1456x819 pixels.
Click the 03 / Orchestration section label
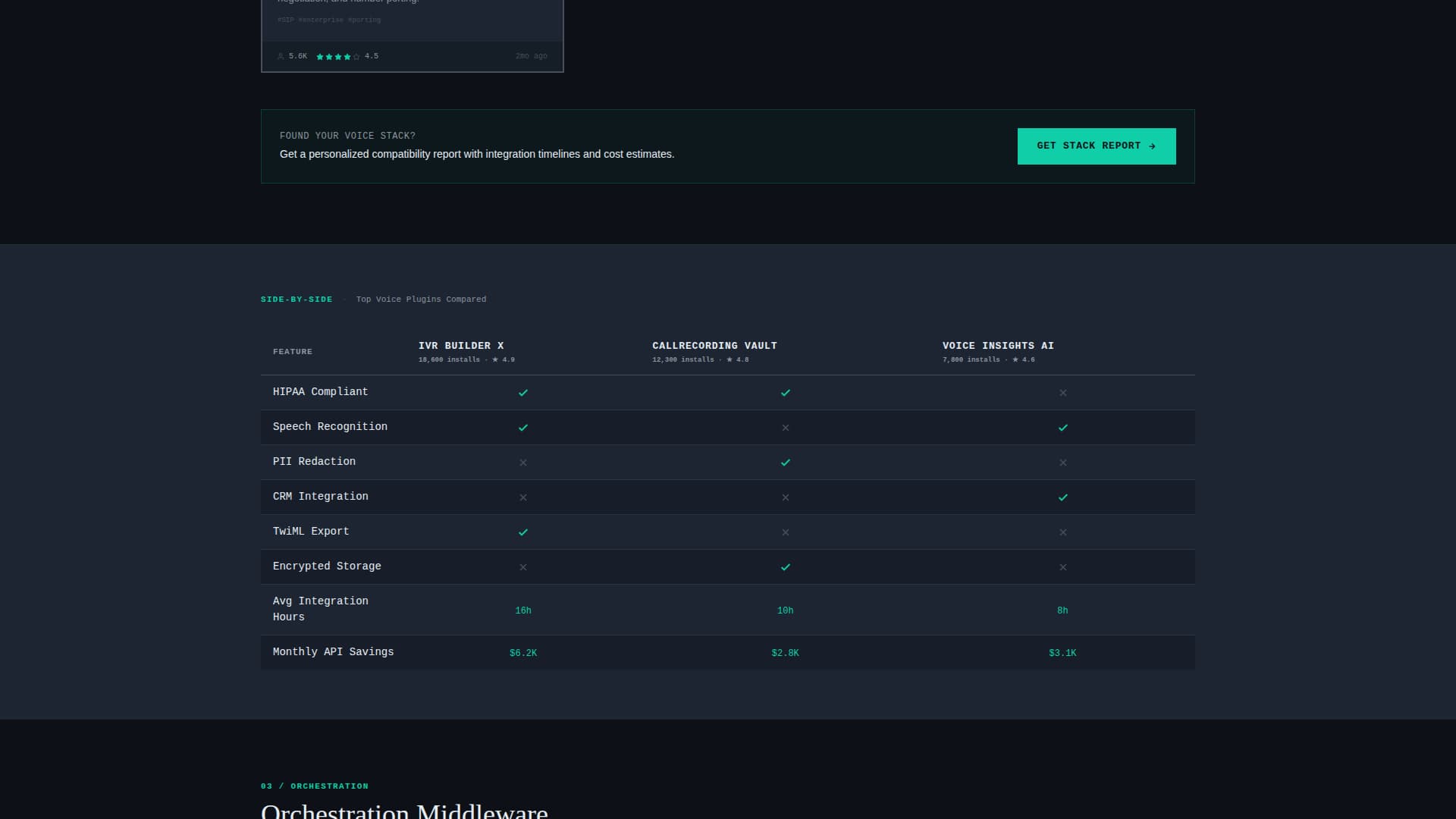click(x=315, y=786)
